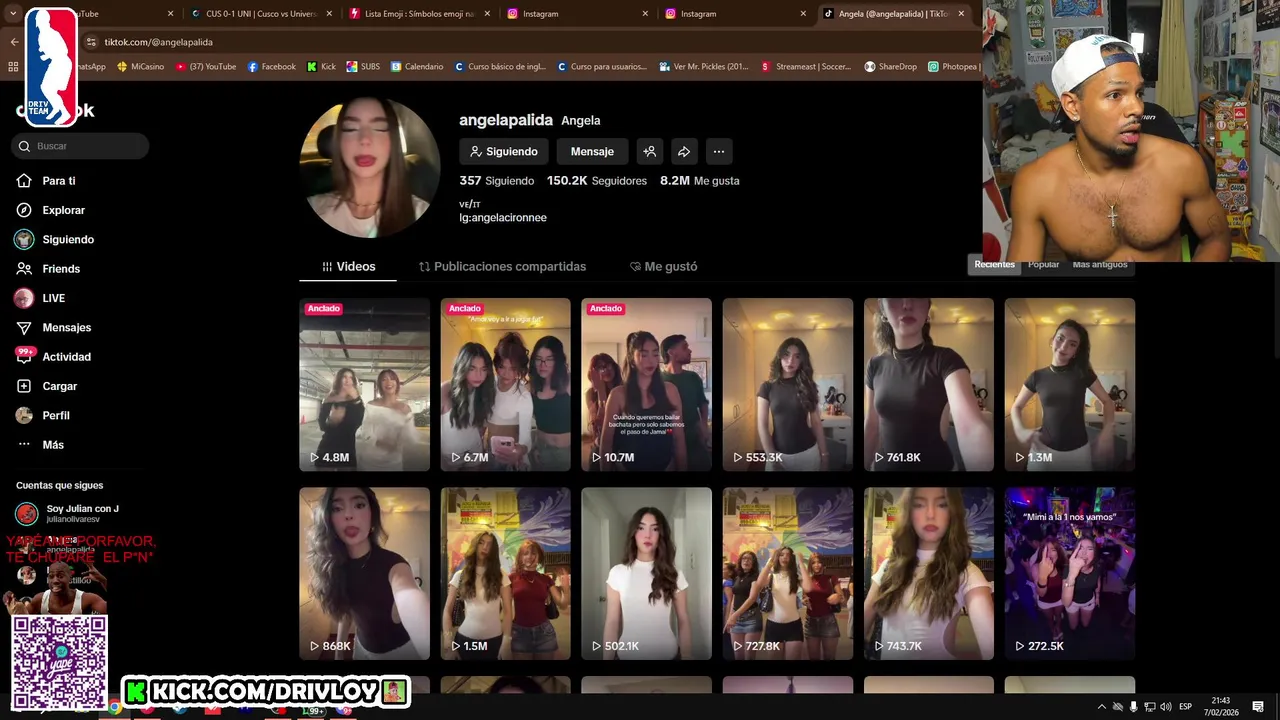1280x720 pixels.
Task: Click the Ig:angelacironnee bio text
Action: [x=503, y=217]
